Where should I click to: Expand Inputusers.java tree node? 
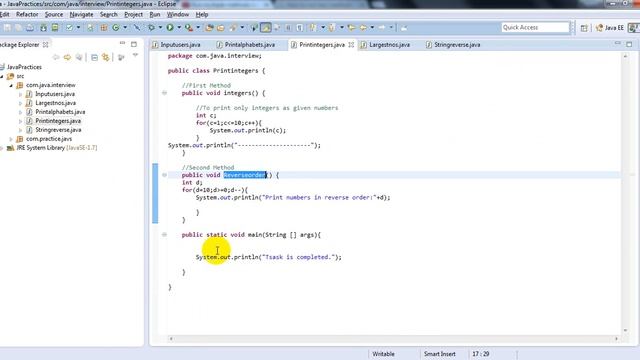pyautogui.click(x=20, y=94)
